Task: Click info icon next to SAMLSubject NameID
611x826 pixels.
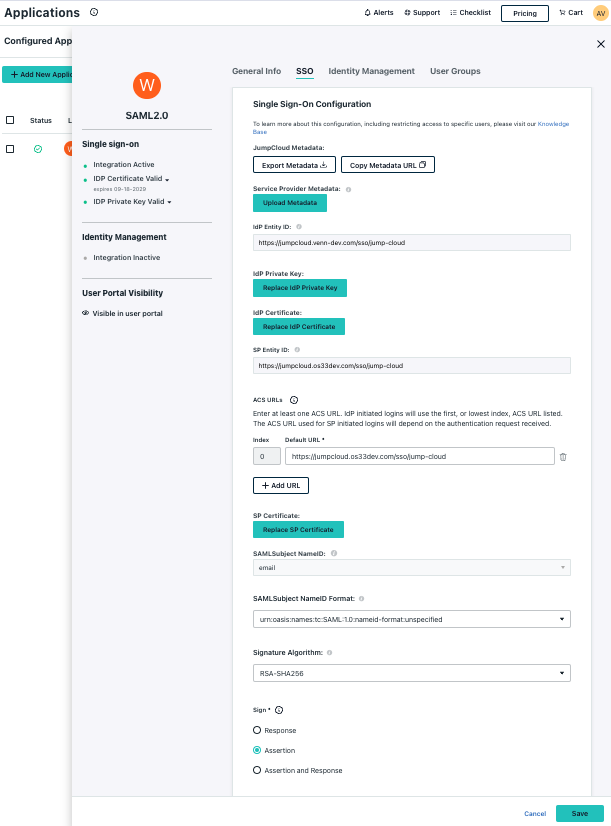Action: [x=334, y=554]
